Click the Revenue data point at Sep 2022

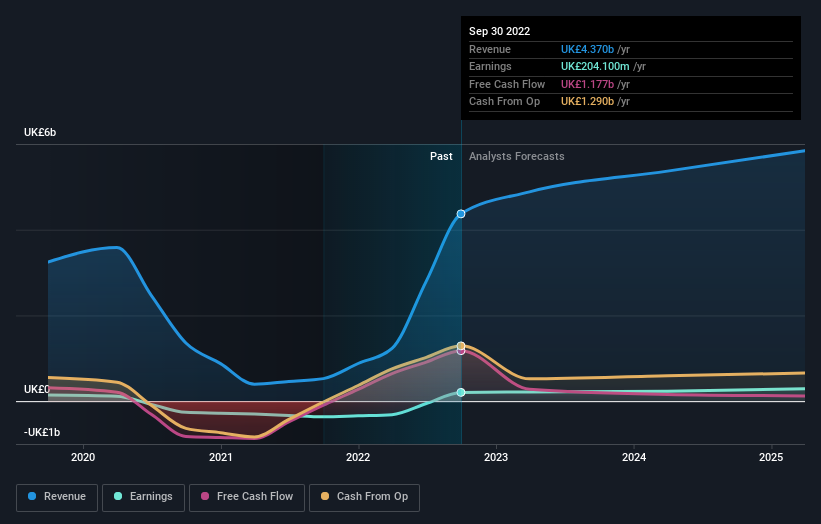461,214
